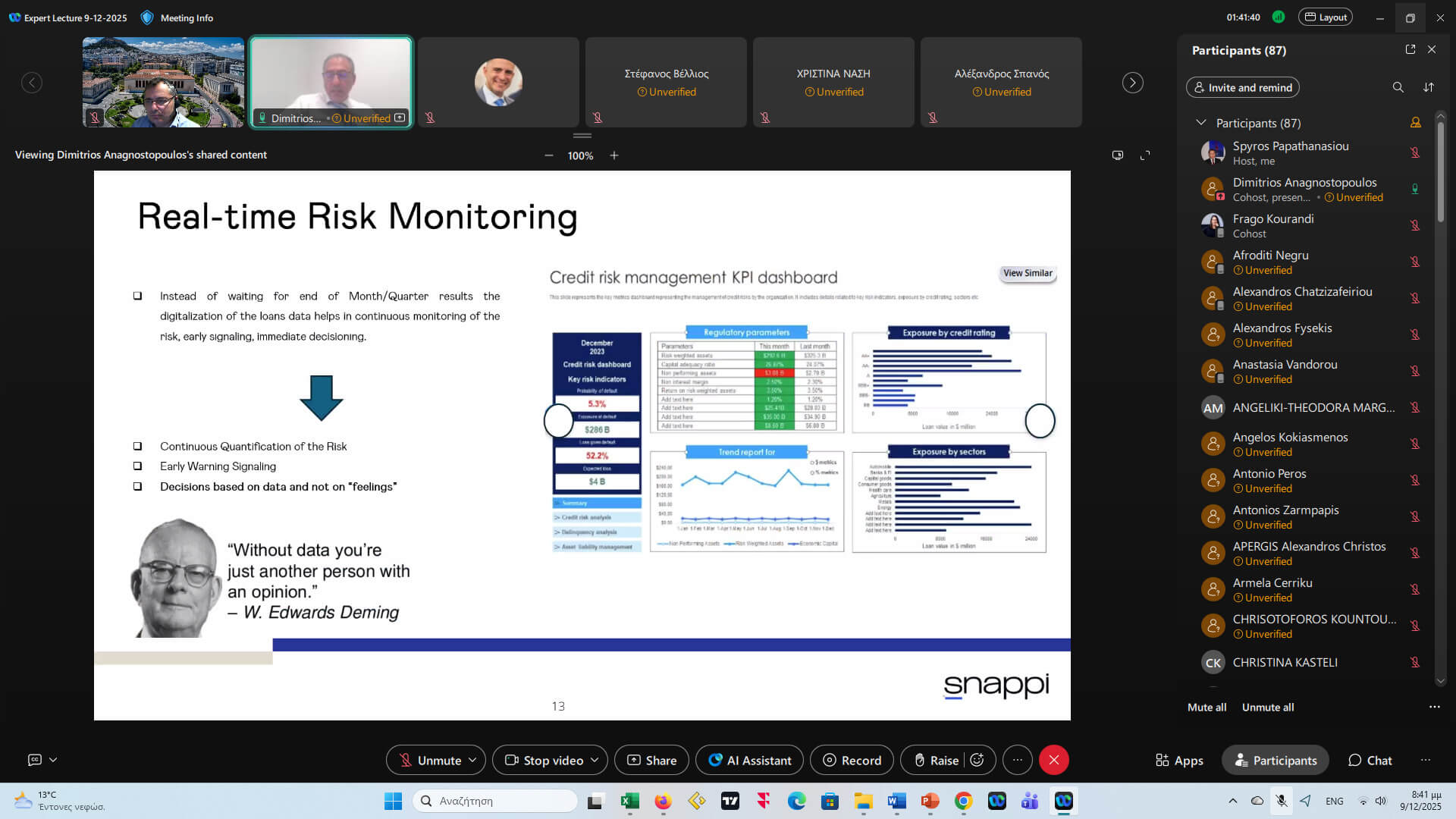Open the Apps panel
The image size is (1456, 819).
click(x=1179, y=760)
